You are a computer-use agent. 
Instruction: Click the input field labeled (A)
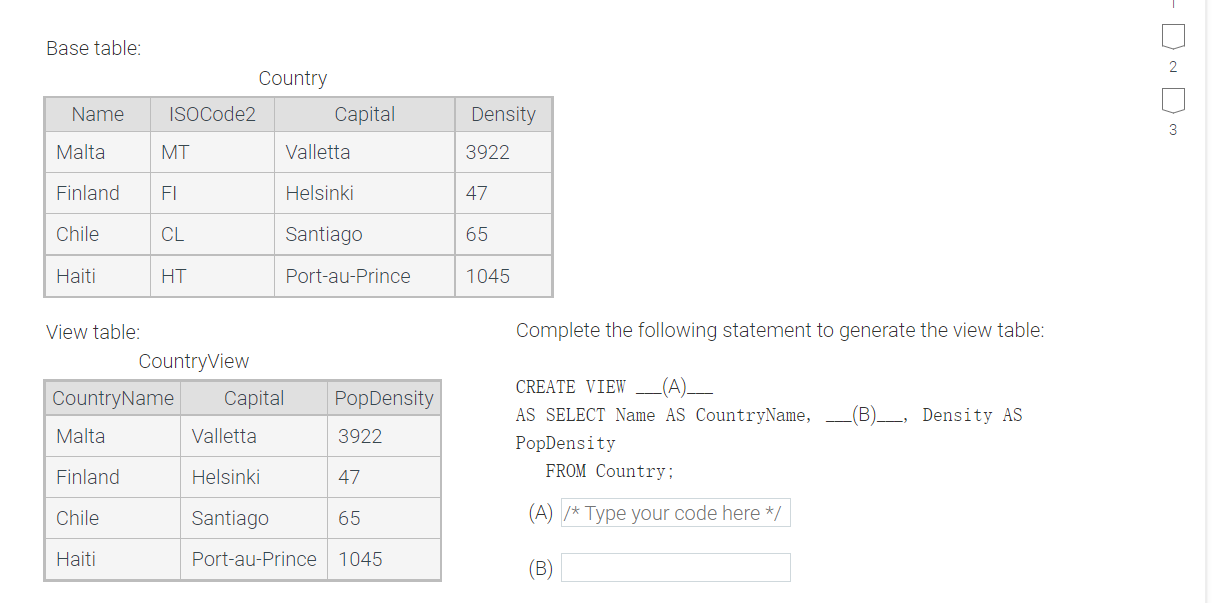tap(675, 512)
